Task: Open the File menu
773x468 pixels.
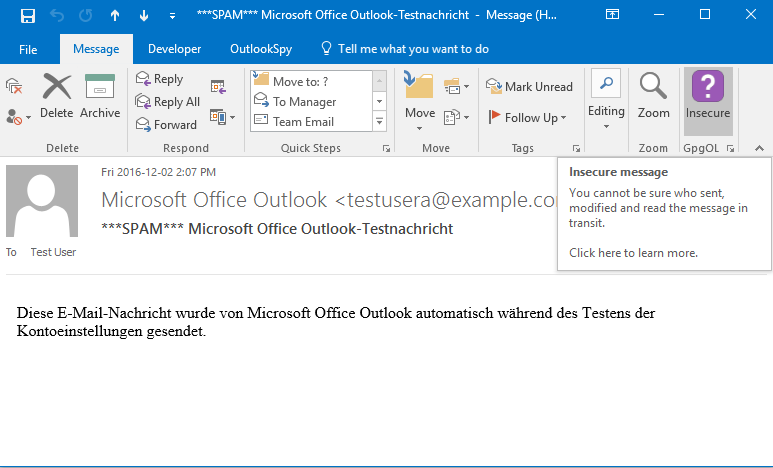Action: (x=28, y=49)
